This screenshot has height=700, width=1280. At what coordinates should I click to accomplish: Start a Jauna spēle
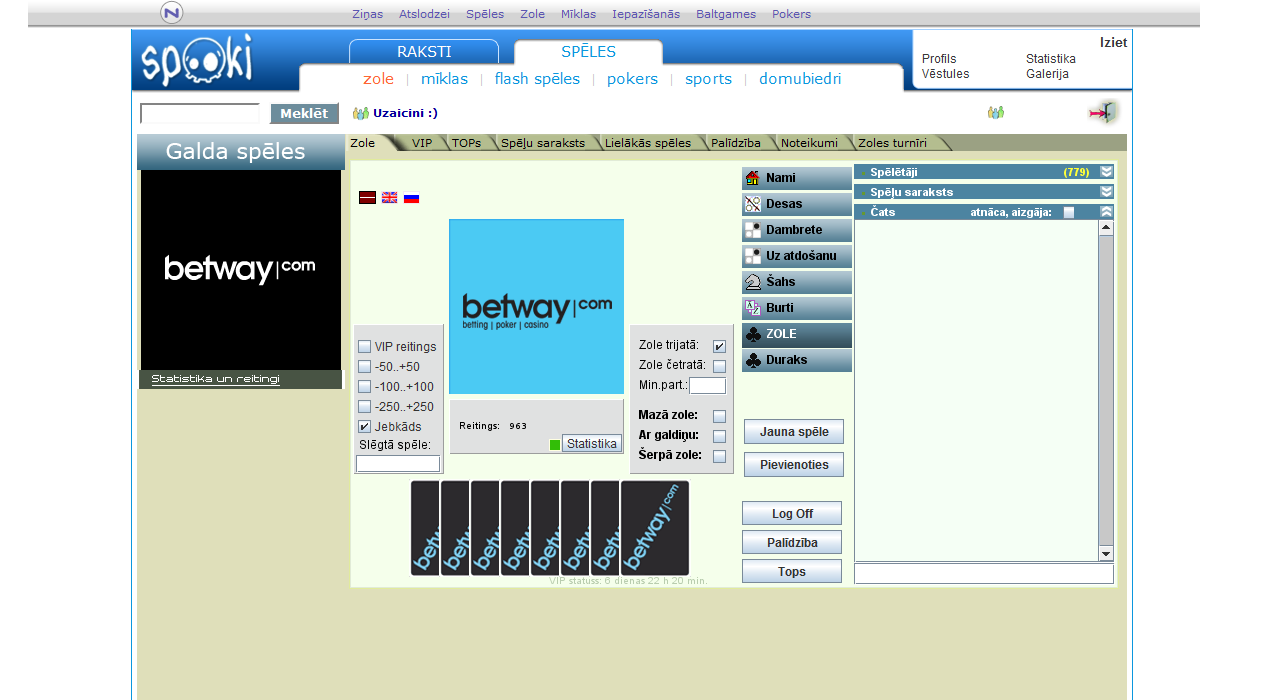pos(794,432)
